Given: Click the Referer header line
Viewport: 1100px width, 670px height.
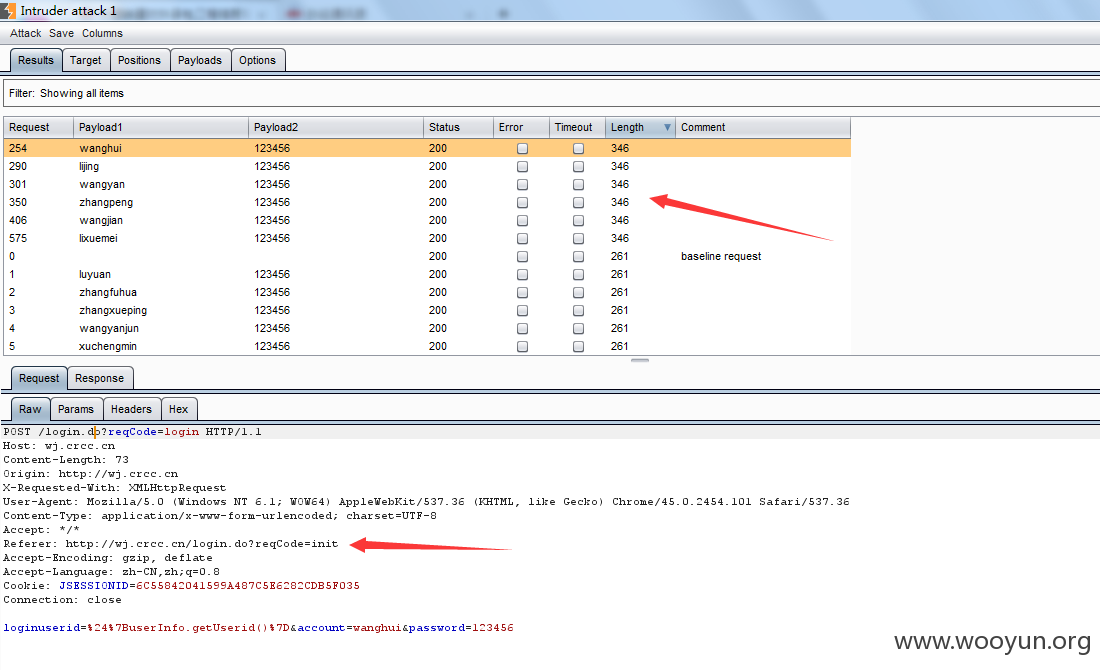Looking at the screenshot, I should [x=170, y=544].
